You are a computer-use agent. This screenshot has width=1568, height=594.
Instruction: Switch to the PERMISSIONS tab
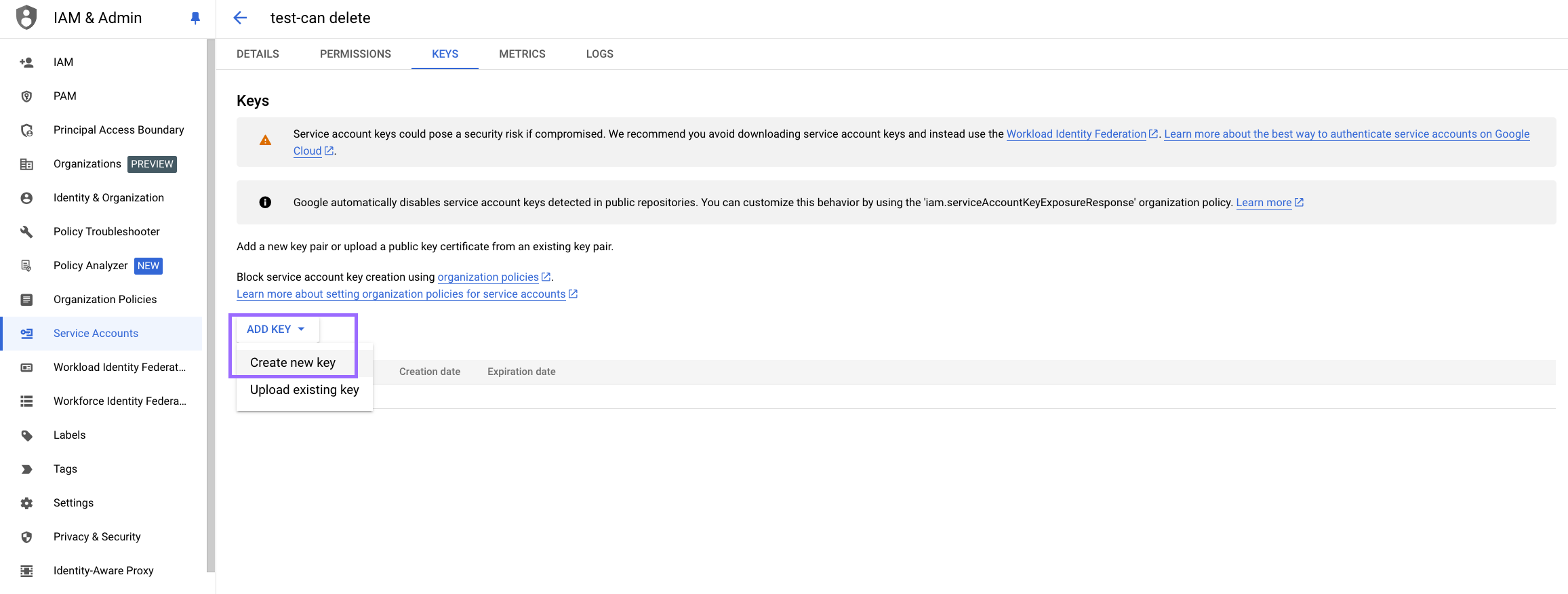(355, 54)
